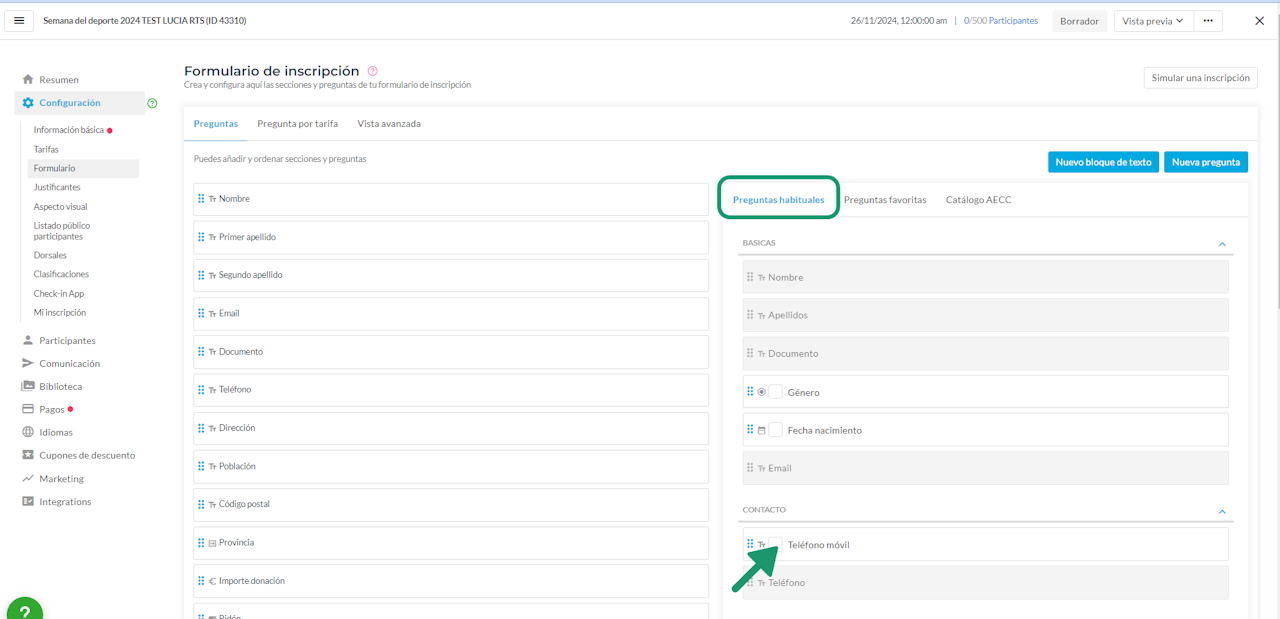This screenshot has width=1280, height=619.
Task: Tick the Teléfono móvil checkbox
Action: (x=775, y=544)
